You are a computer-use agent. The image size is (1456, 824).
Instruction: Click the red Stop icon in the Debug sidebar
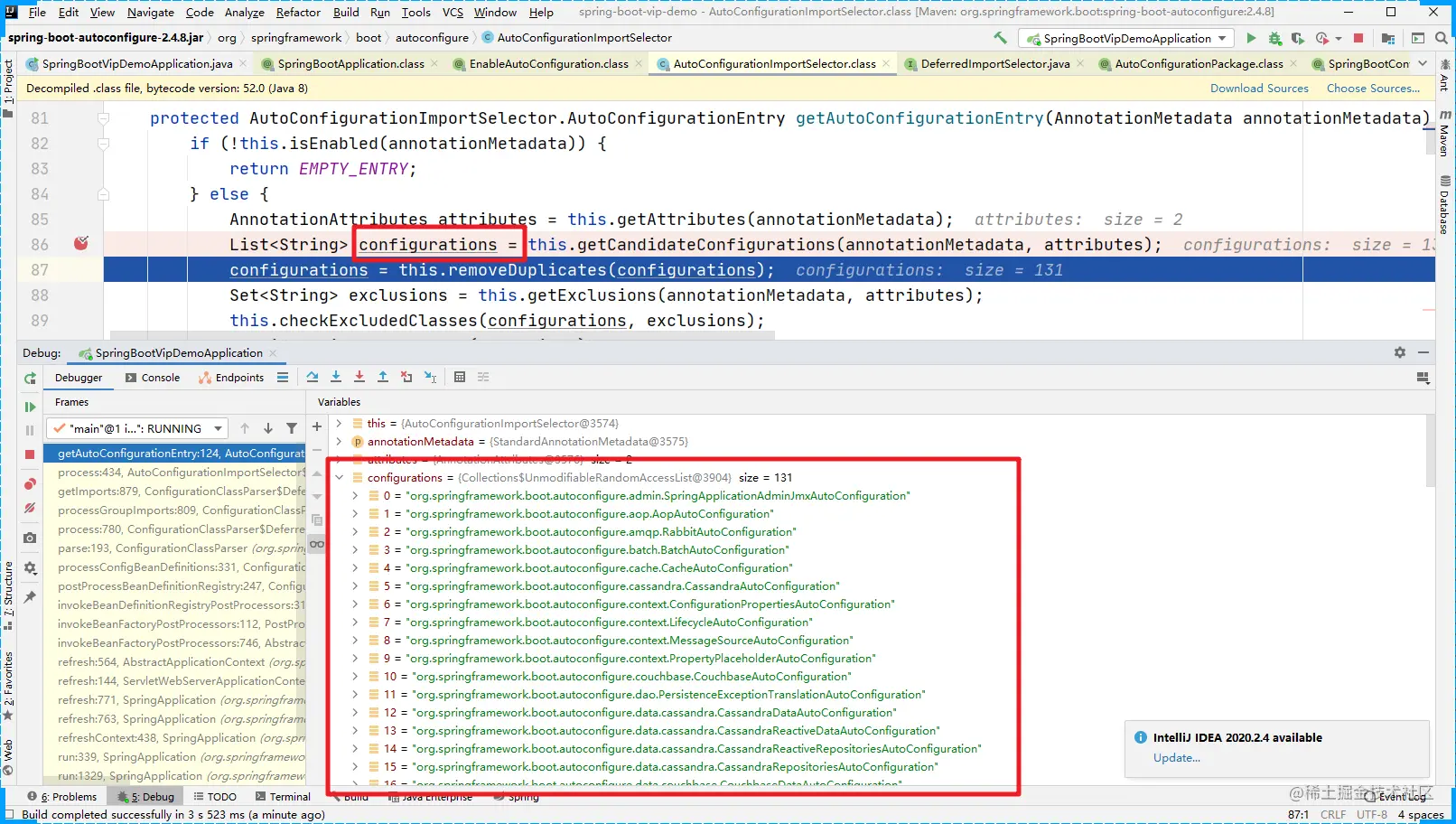[30, 454]
